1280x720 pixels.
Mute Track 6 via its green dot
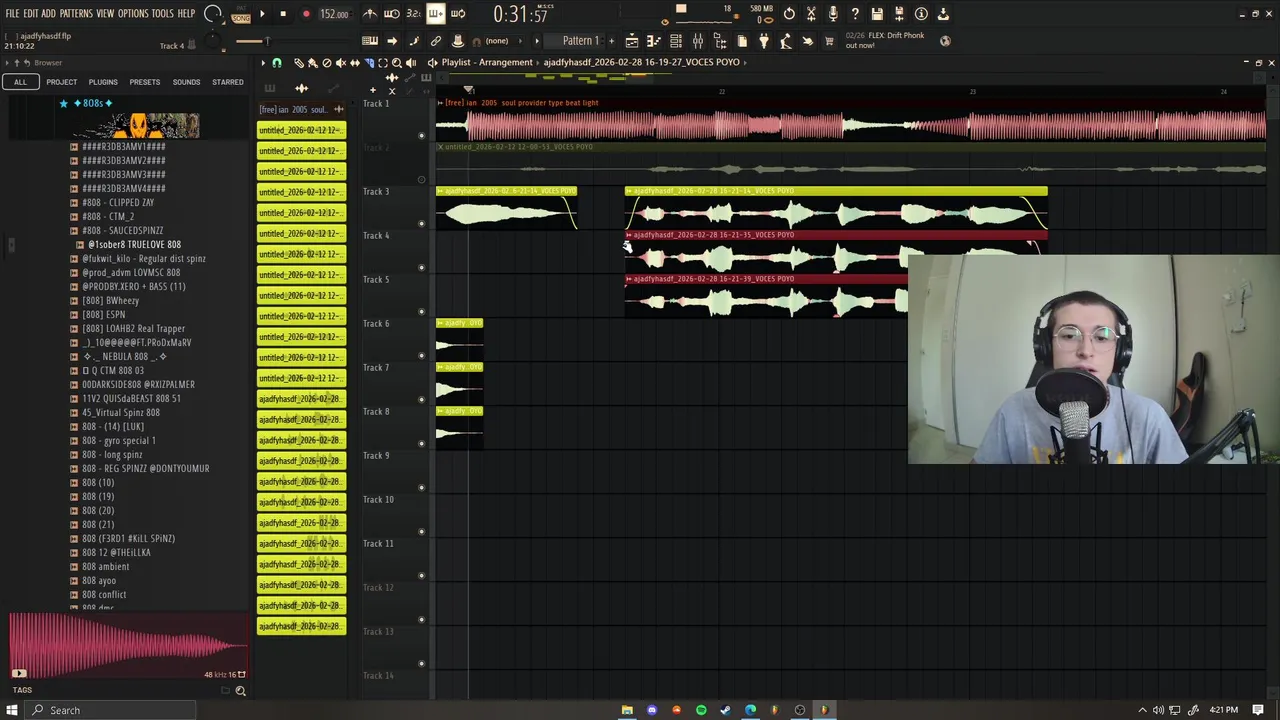421,356
